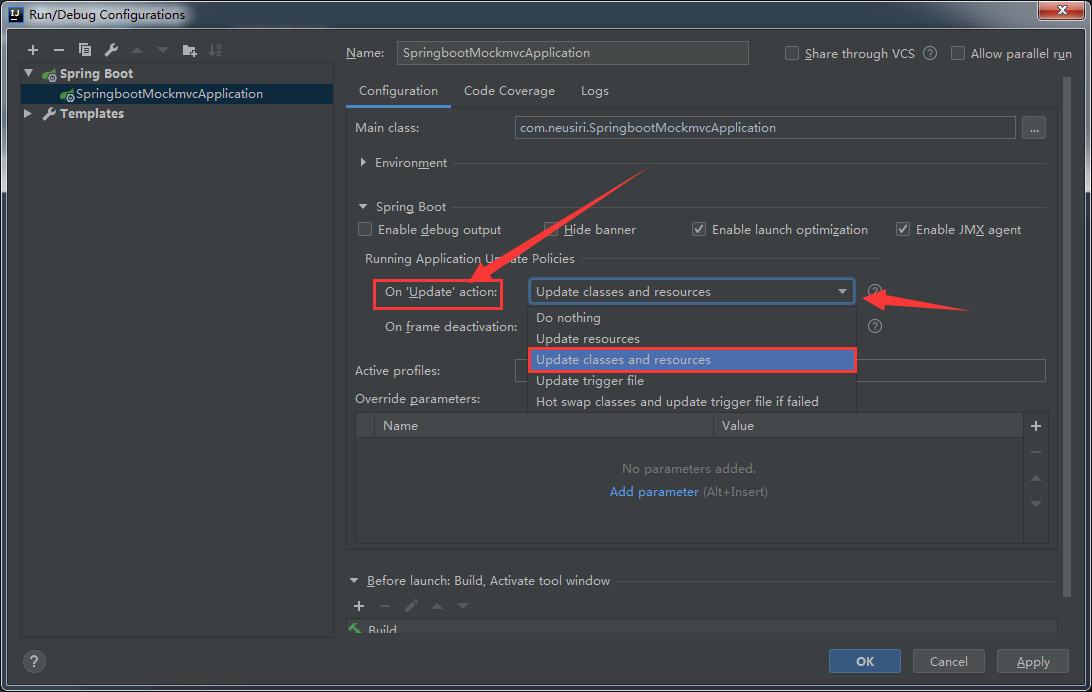Enable Allow parallel run

point(958,54)
